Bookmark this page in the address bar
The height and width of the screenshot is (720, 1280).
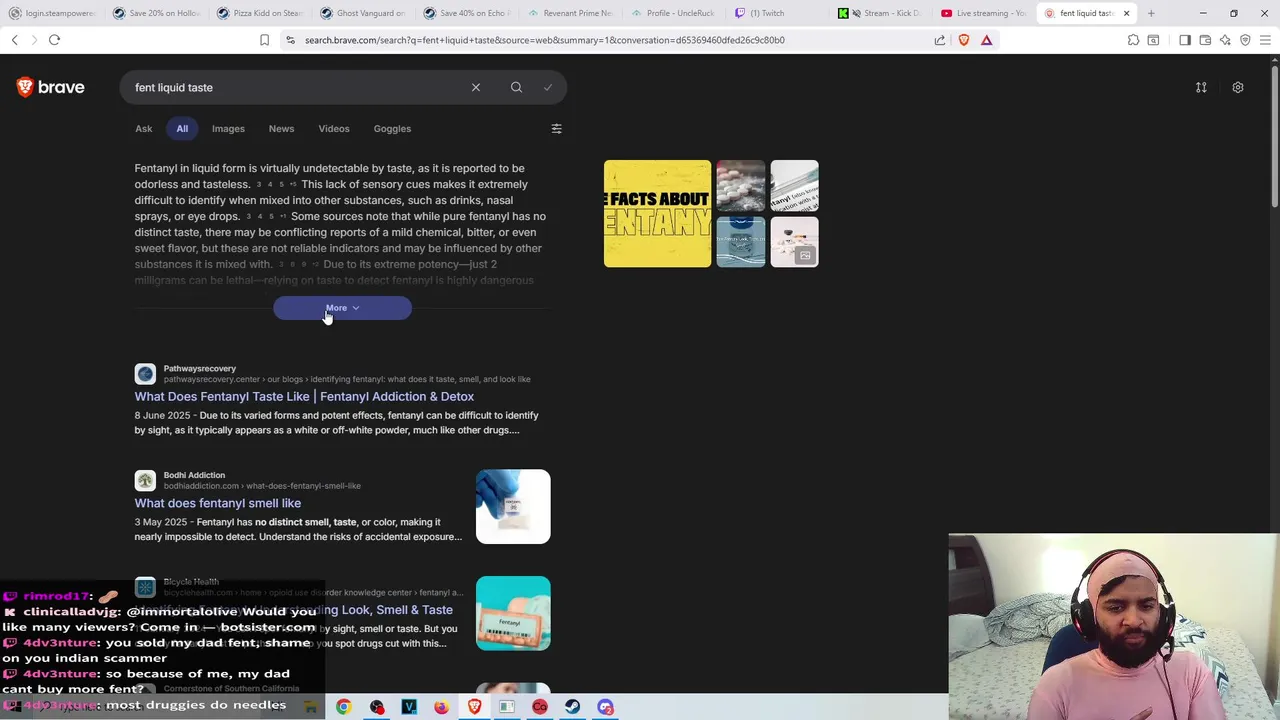(x=264, y=40)
